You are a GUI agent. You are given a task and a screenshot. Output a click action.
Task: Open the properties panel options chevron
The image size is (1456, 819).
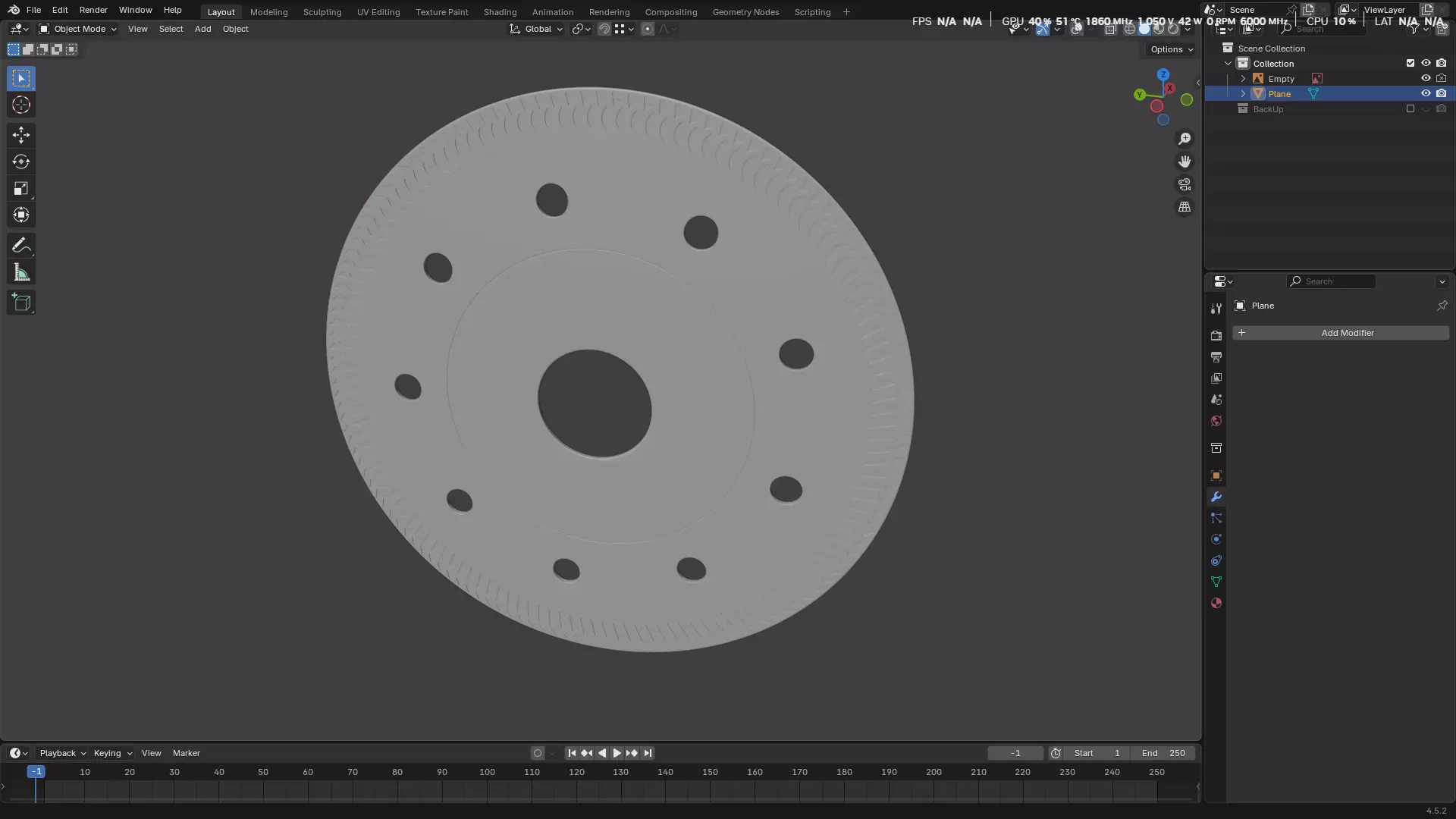(1442, 281)
